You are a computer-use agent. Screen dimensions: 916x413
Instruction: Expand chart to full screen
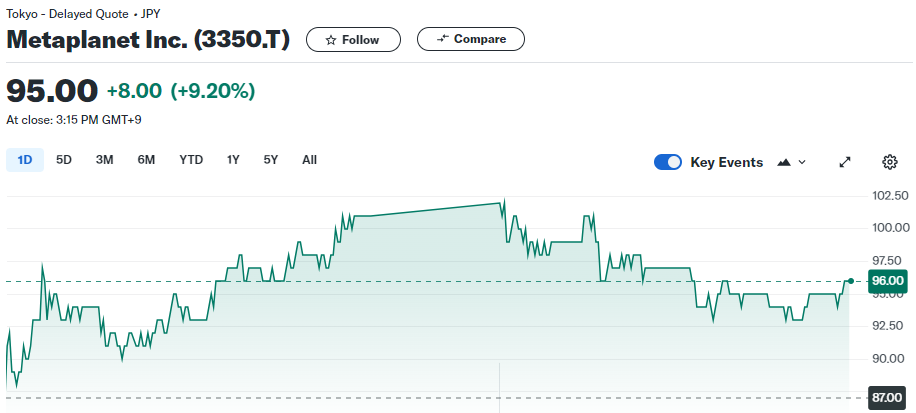click(845, 162)
